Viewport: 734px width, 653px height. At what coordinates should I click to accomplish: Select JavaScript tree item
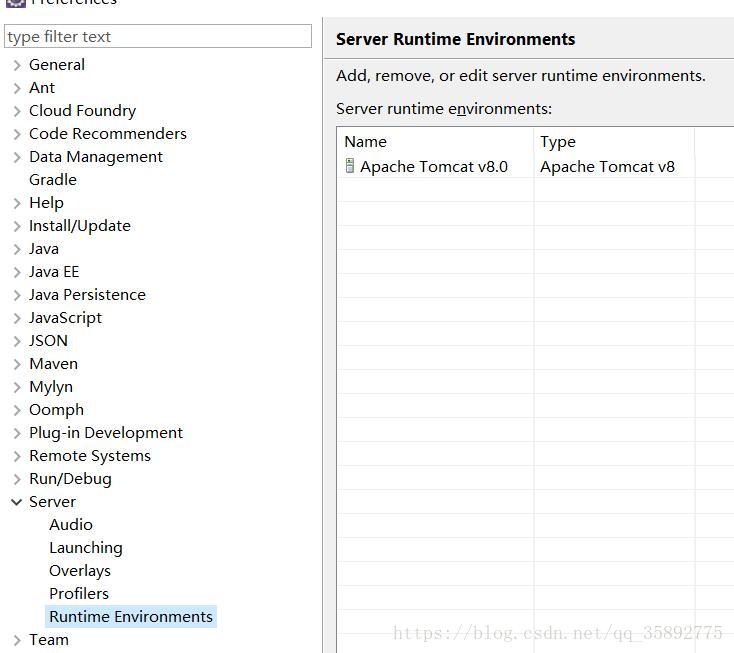(x=65, y=317)
